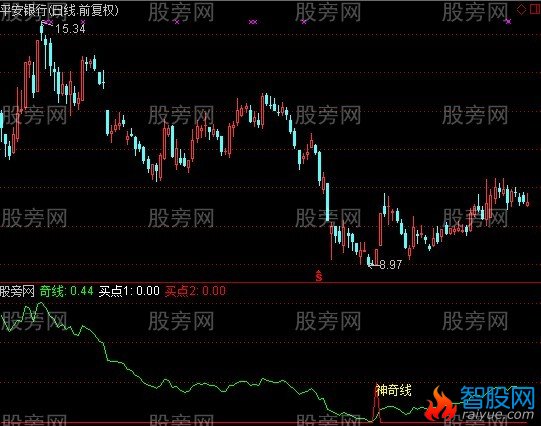The image size is (541, 426).
Task: Click the 神奇线 signal label in indicator pane
Action: click(x=393, y=390)
